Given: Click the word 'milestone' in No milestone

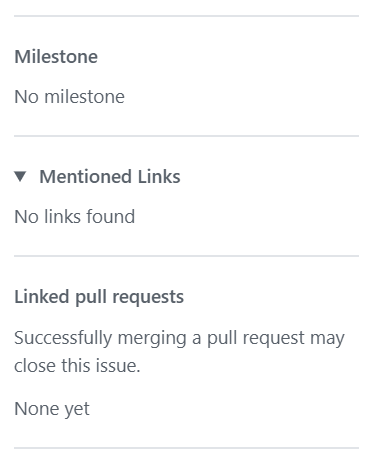Looking at the screenshot, I should click(84, 97).
